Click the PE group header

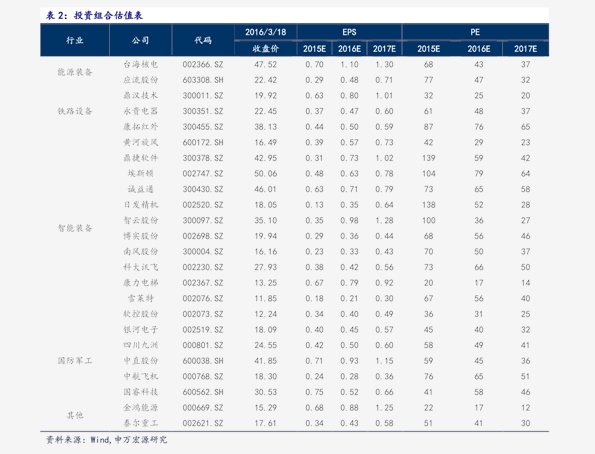(x=475, y=32)
